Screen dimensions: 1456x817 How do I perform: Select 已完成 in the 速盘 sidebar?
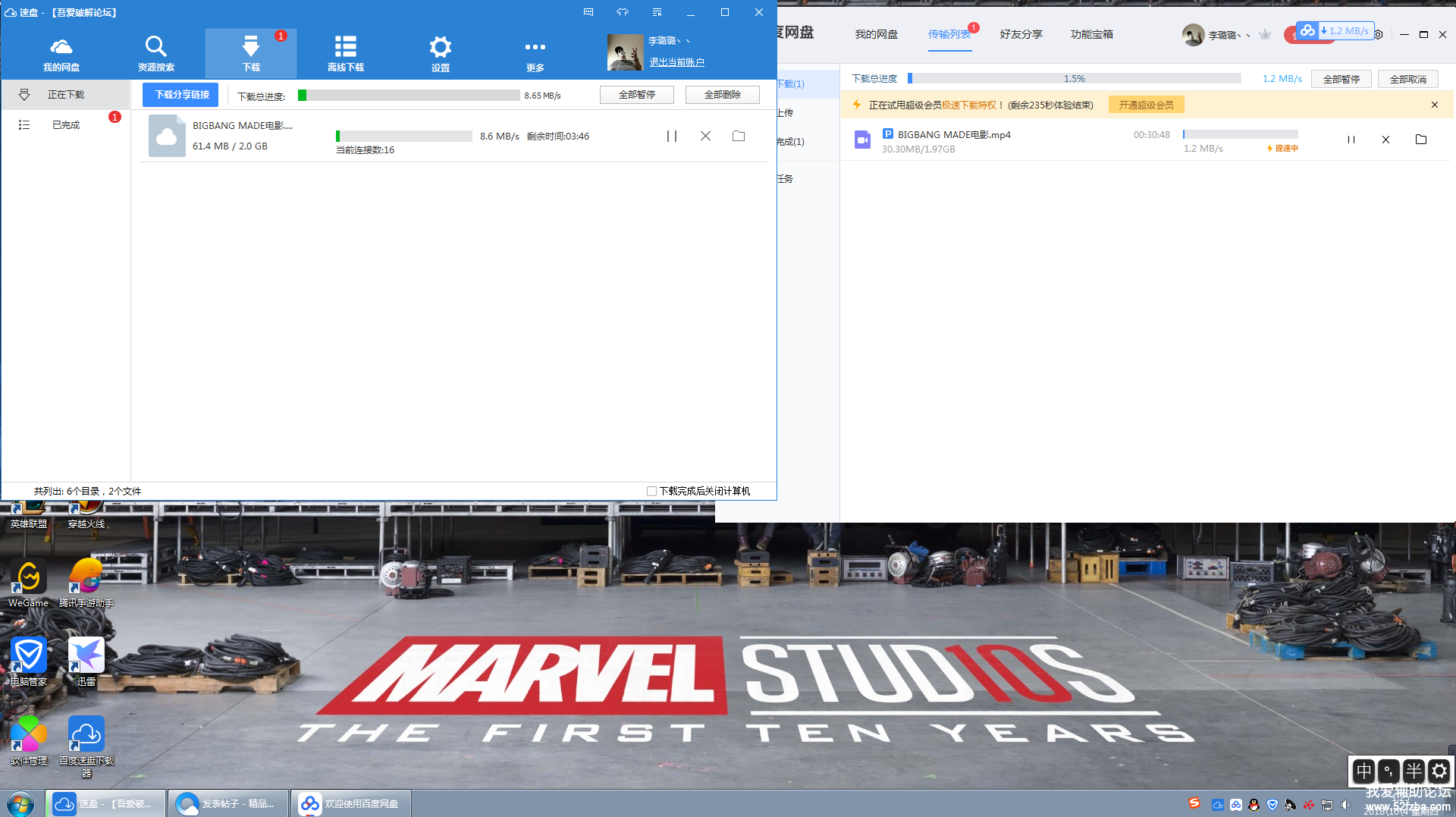(65, 125)
